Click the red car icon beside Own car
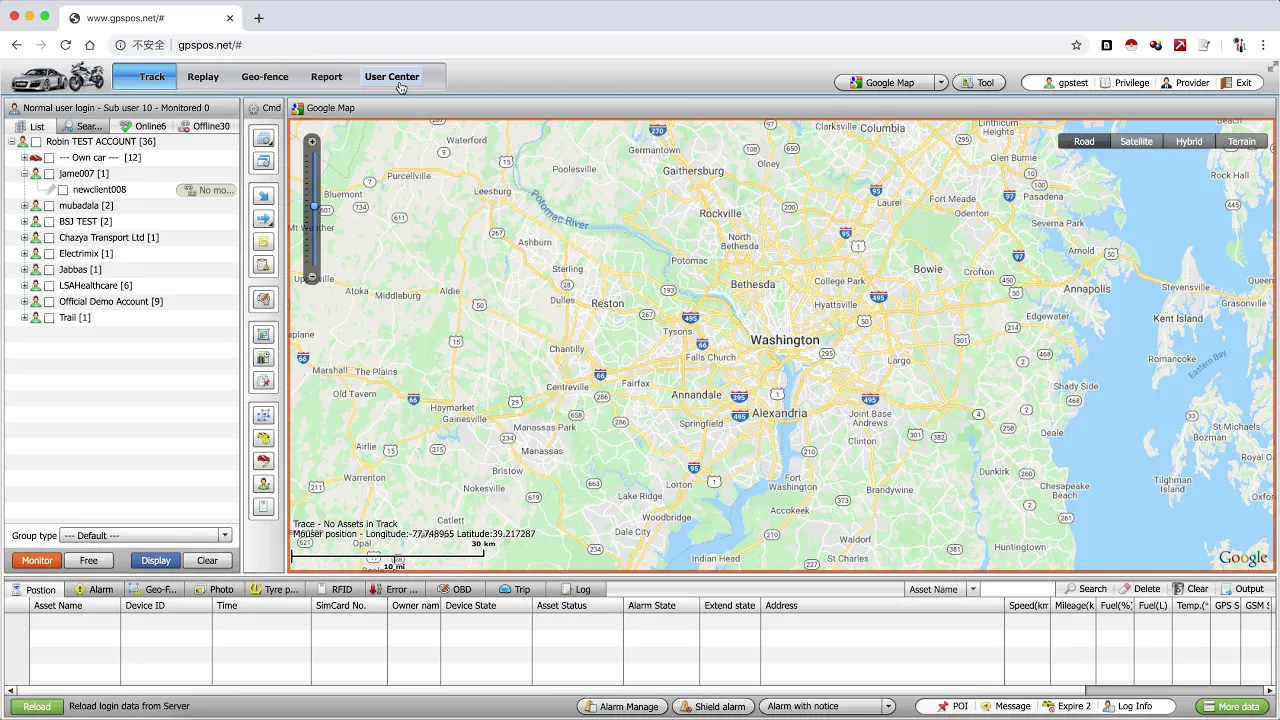Viewport: 1280px width, 720px height. [35, 158]
